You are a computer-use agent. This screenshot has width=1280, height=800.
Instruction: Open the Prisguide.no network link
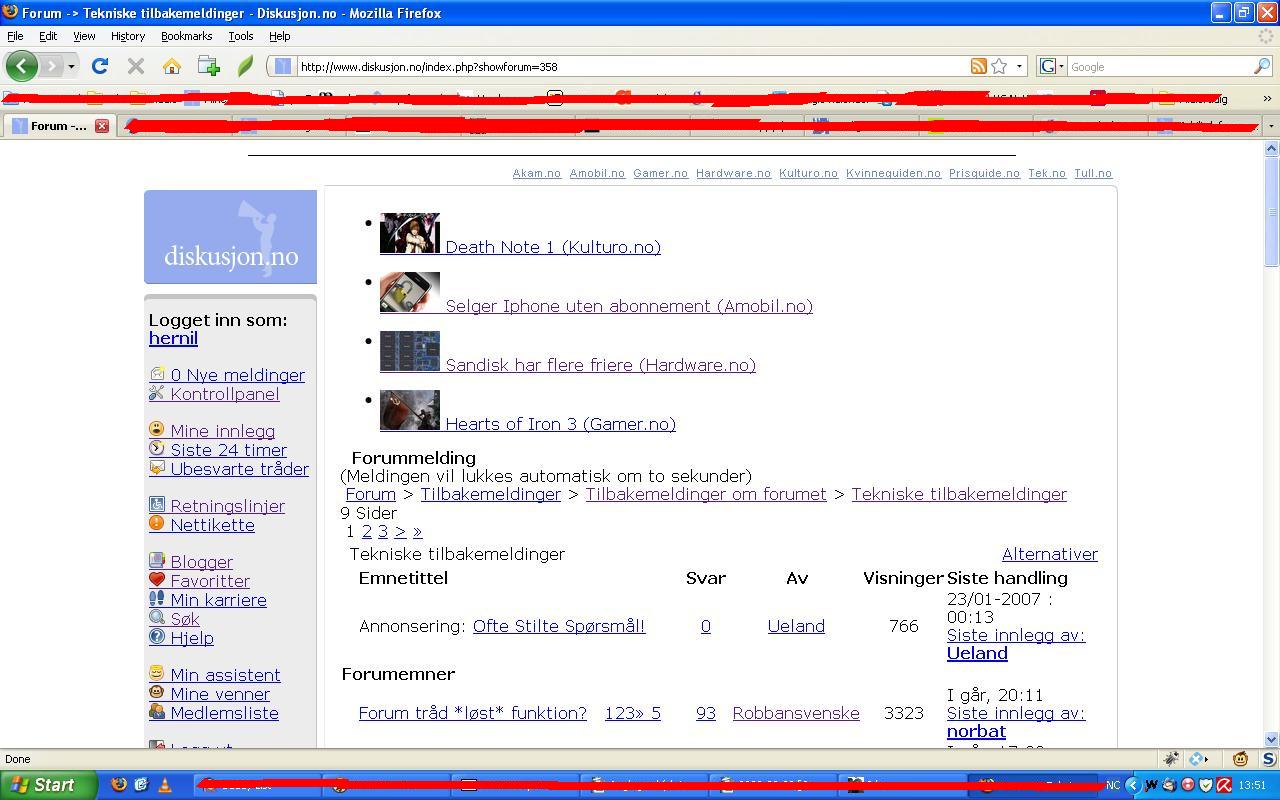[x=984, y=173]
